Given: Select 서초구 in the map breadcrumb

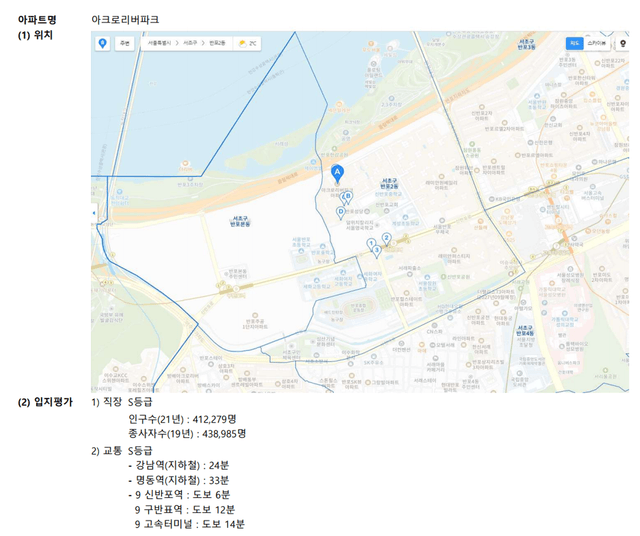Looking at the screenshot, I should [190, 43].
